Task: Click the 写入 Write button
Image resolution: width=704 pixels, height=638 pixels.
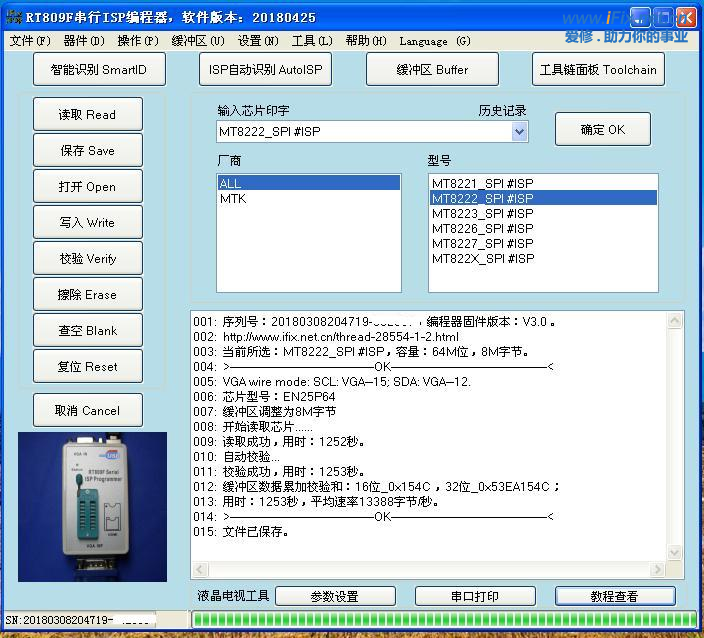Action: 88,222
